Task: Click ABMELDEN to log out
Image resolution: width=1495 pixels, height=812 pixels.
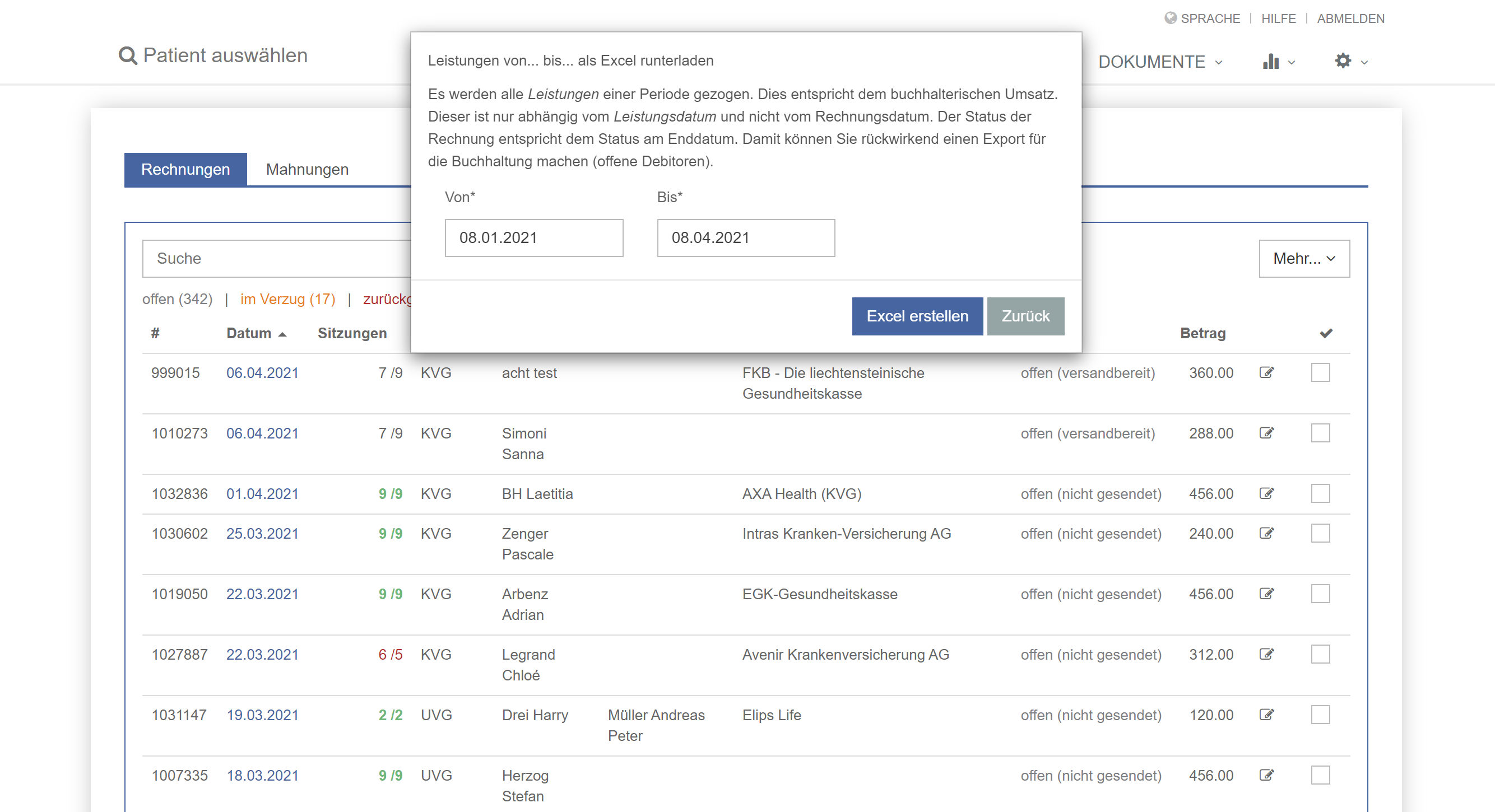Action: point(1350,18)
